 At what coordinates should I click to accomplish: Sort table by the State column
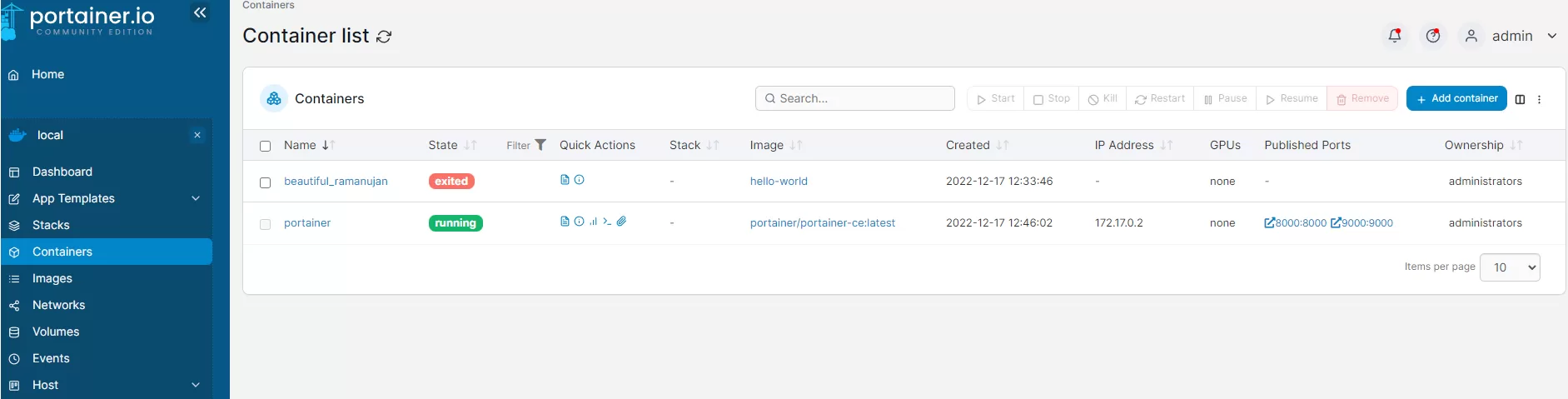coord(452,145)
